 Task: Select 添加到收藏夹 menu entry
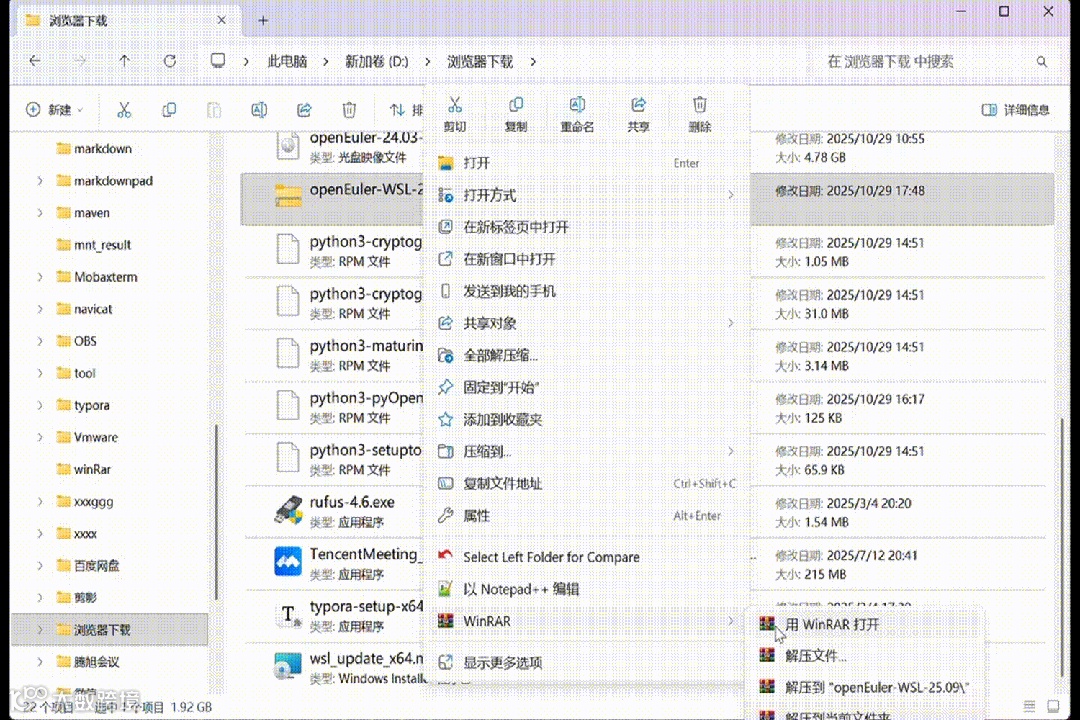pyautogui.click(x=587, y=420)
